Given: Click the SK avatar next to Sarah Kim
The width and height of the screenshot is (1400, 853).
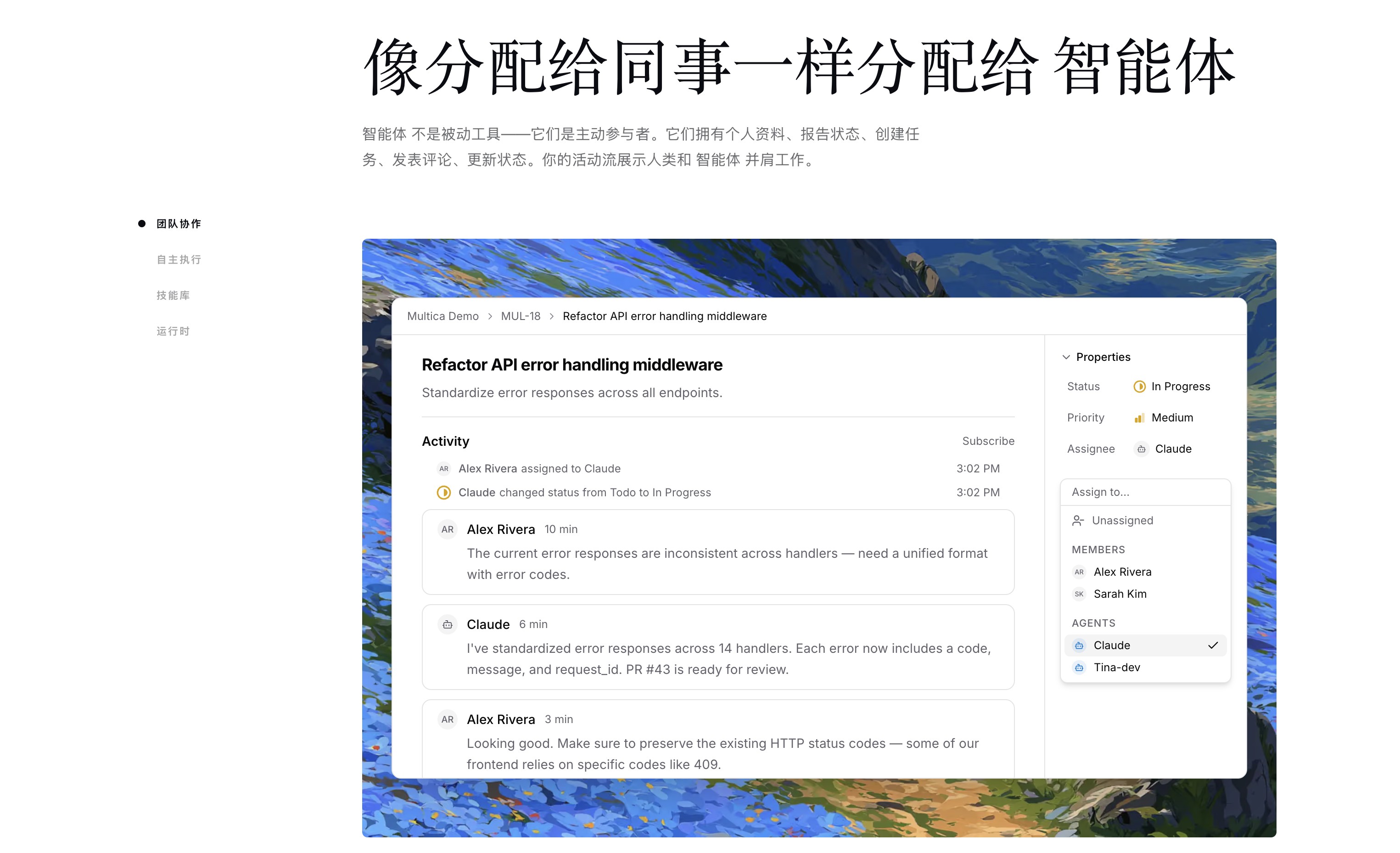Looking at the screenshot, I should tap(1079, 595).
